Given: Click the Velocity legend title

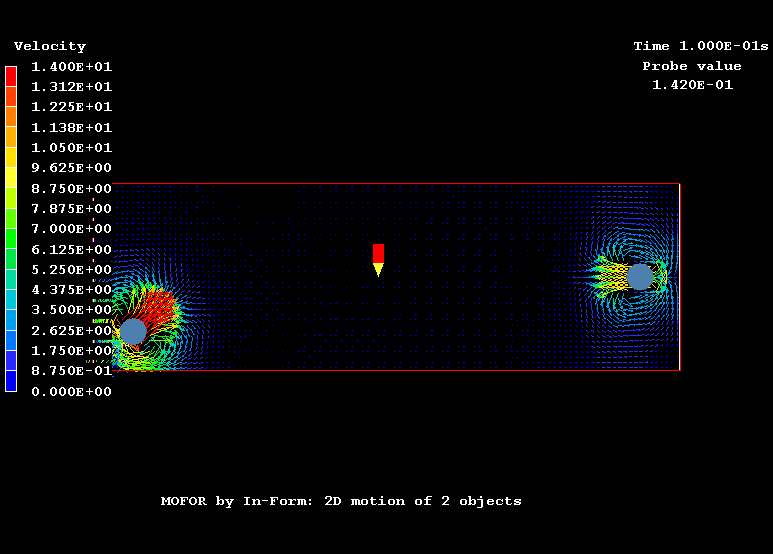Looking at the screenshot, I should (50, 46).
